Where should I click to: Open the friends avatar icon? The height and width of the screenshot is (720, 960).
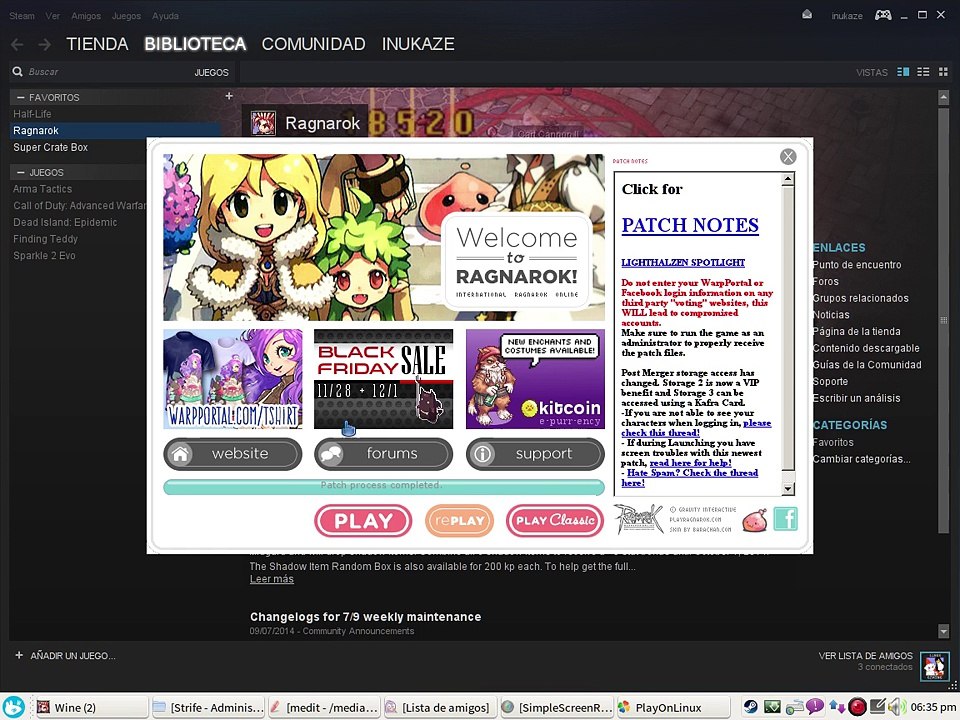pos(935,667)
